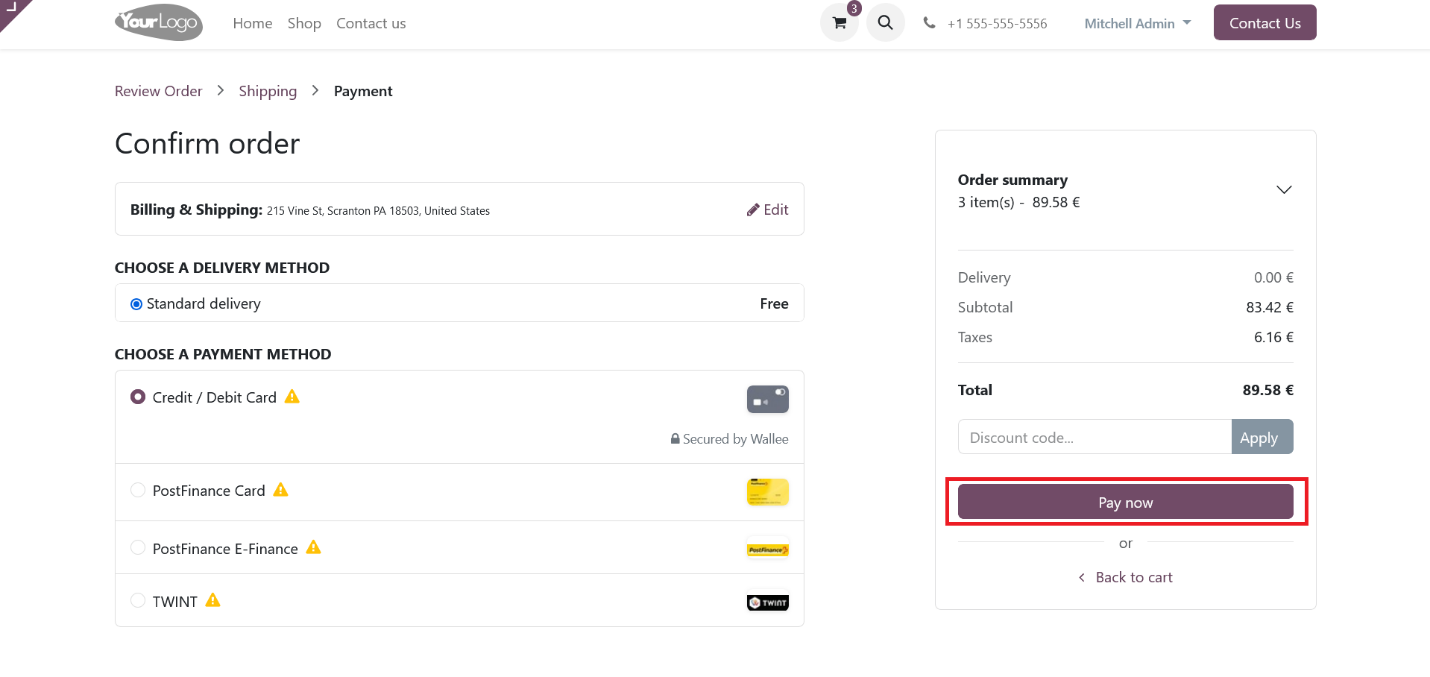Go to the Home menu item
This screenshot has width=1430, height=677.
(252, 23)
